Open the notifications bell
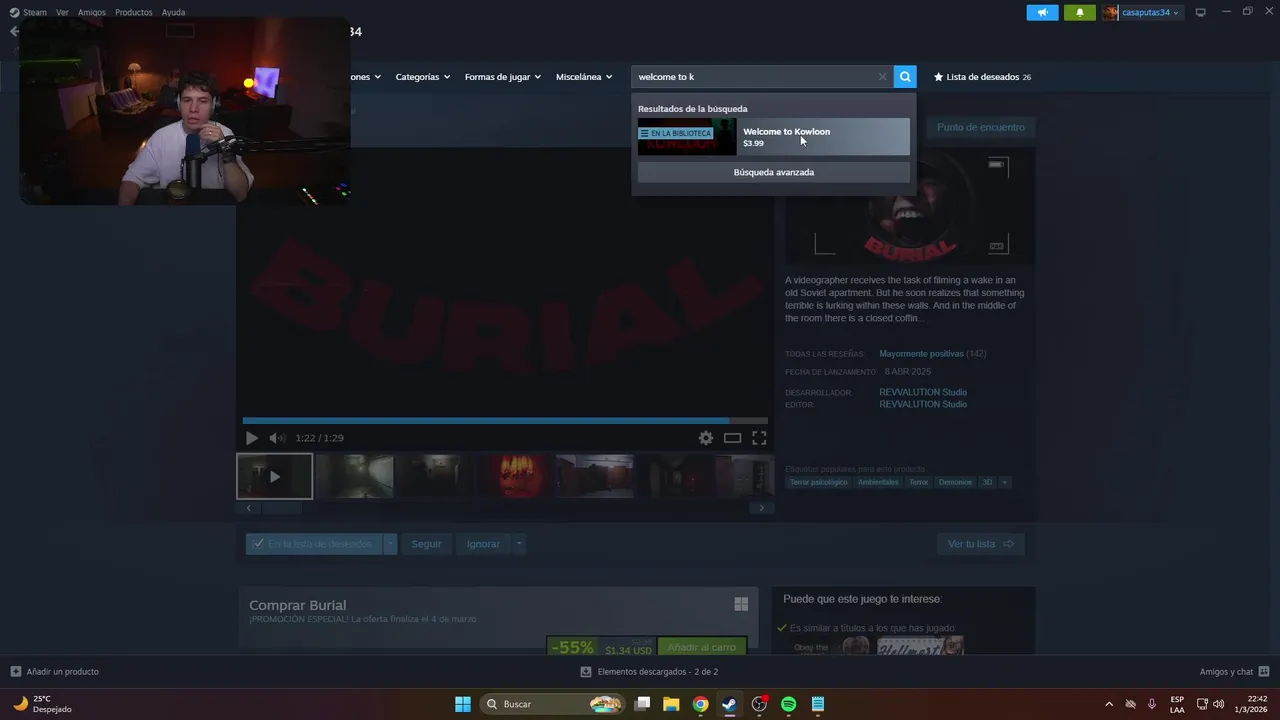Viewport: 1280px width, 720px height. 1080,12
